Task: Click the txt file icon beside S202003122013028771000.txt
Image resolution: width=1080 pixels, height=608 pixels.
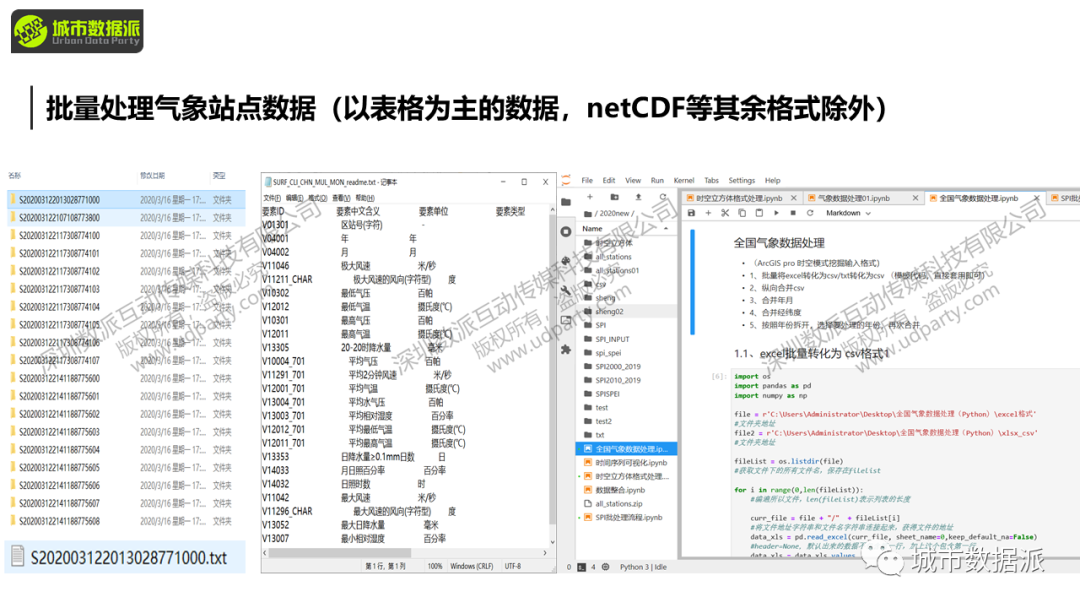Action: click(18, 556)
